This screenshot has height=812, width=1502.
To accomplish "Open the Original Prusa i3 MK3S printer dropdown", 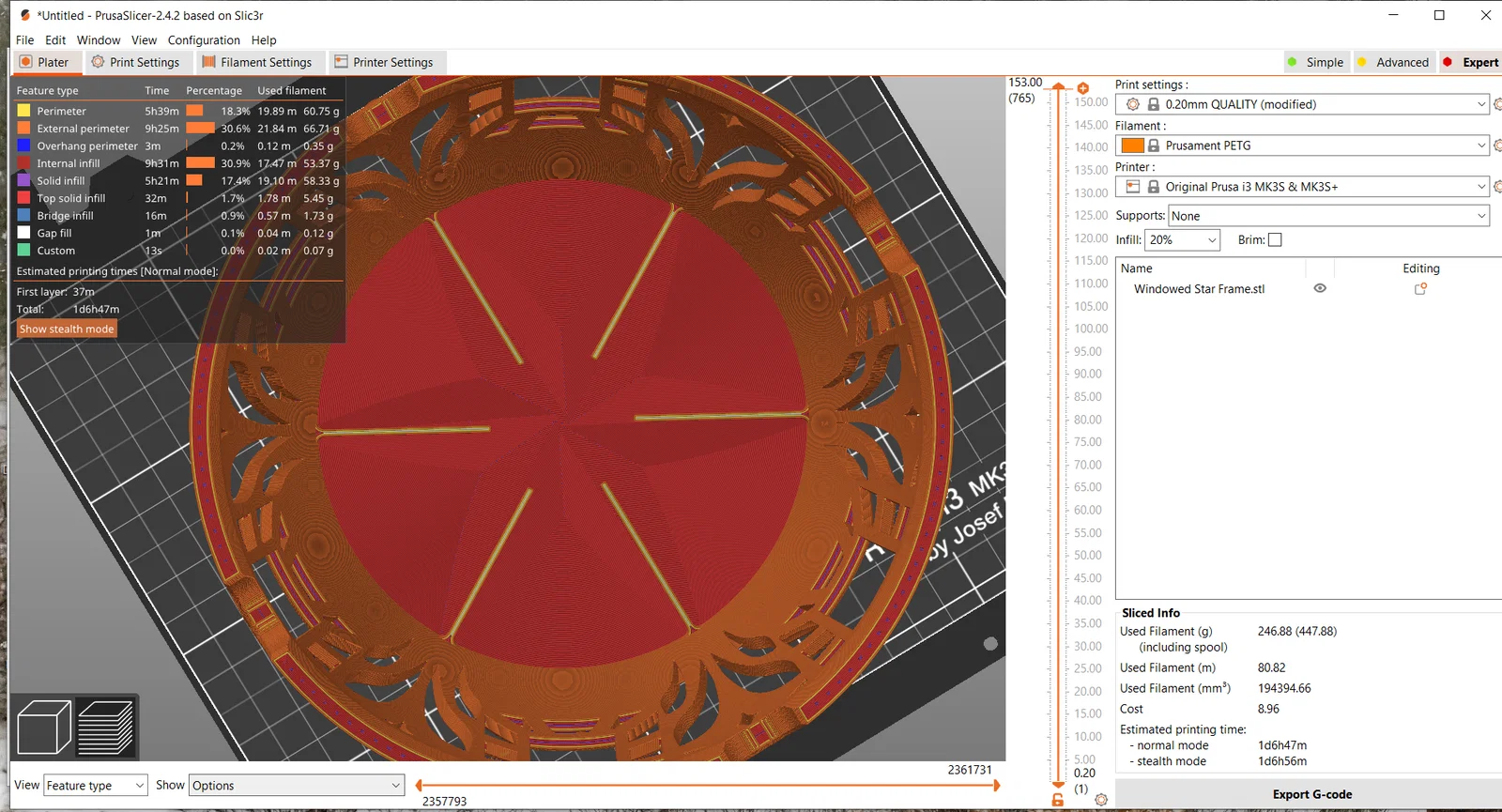I will point(1302,187).
